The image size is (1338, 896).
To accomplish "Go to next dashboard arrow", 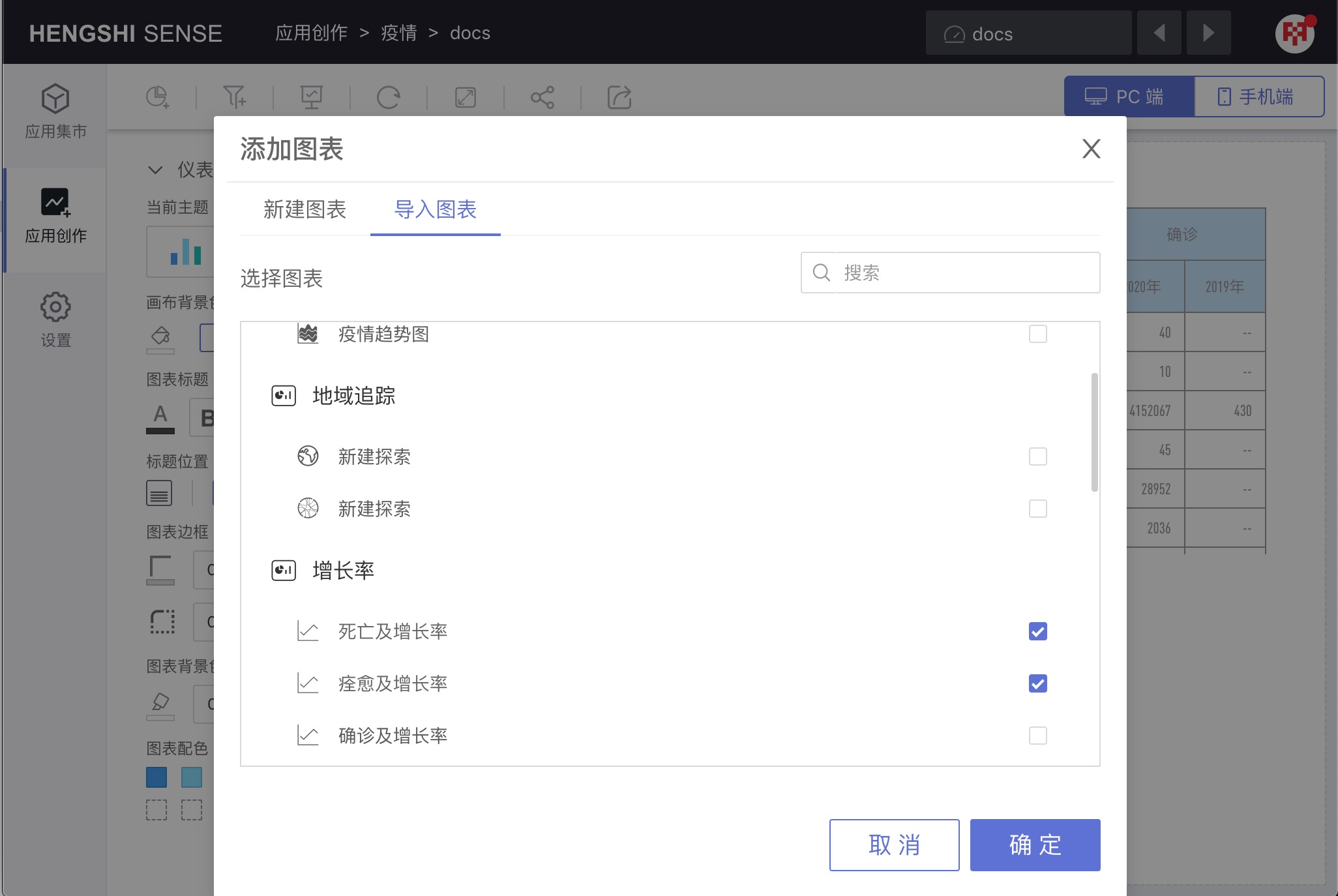I will pos(1209,33).
